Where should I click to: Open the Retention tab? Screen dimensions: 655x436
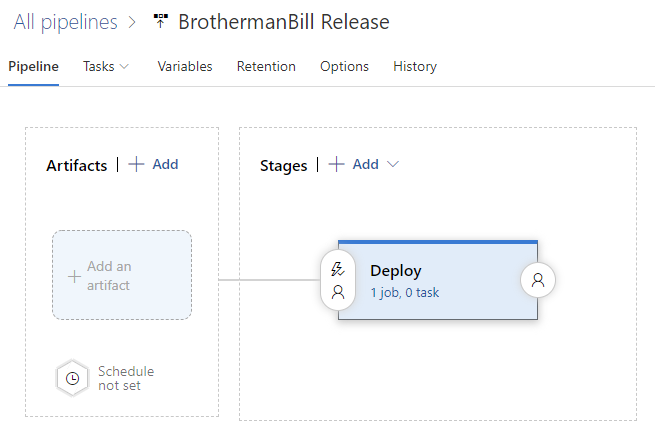266,66
